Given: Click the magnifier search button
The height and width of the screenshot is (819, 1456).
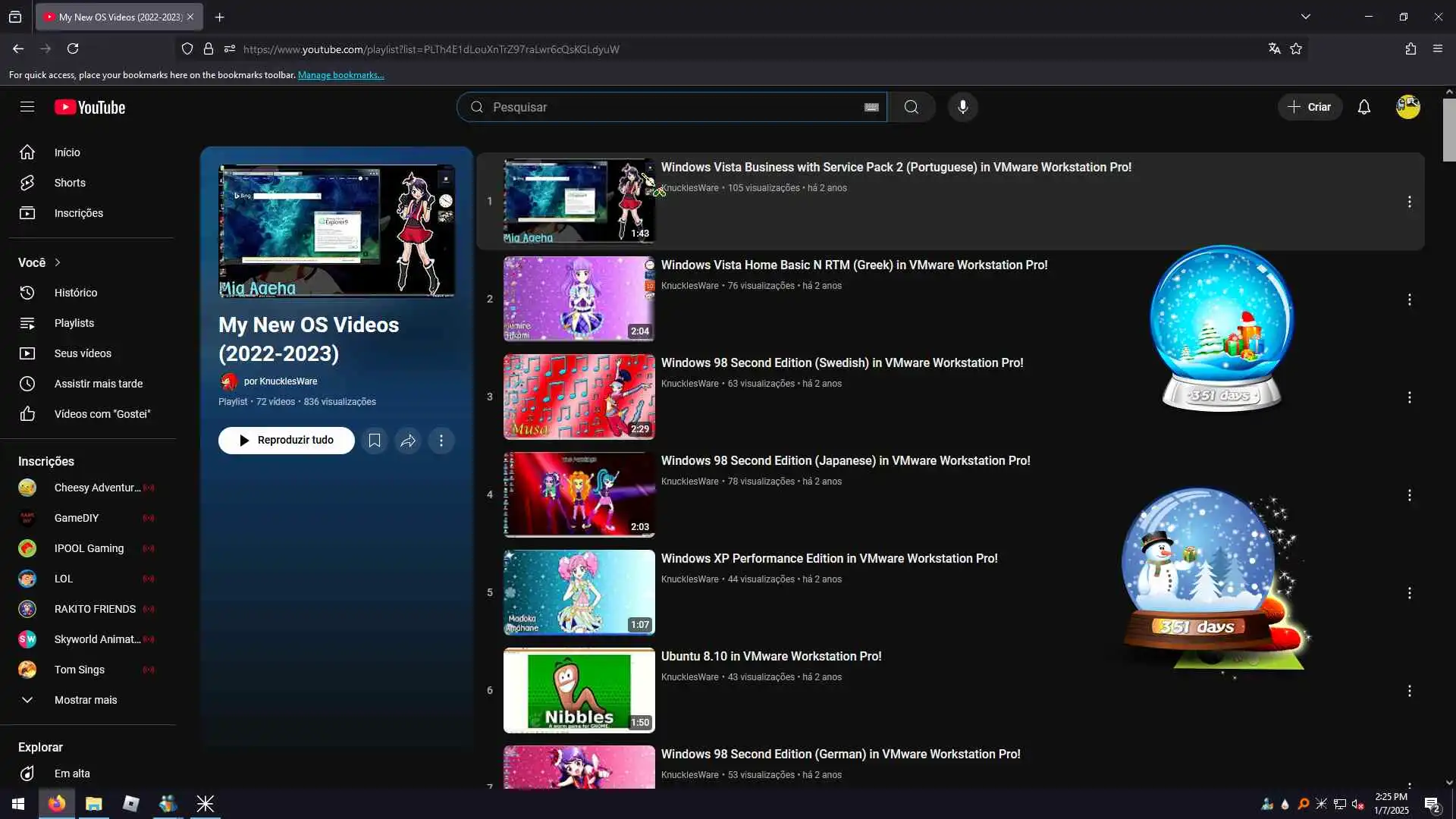Looking at the screenshot, I should [x=911, y=107].
